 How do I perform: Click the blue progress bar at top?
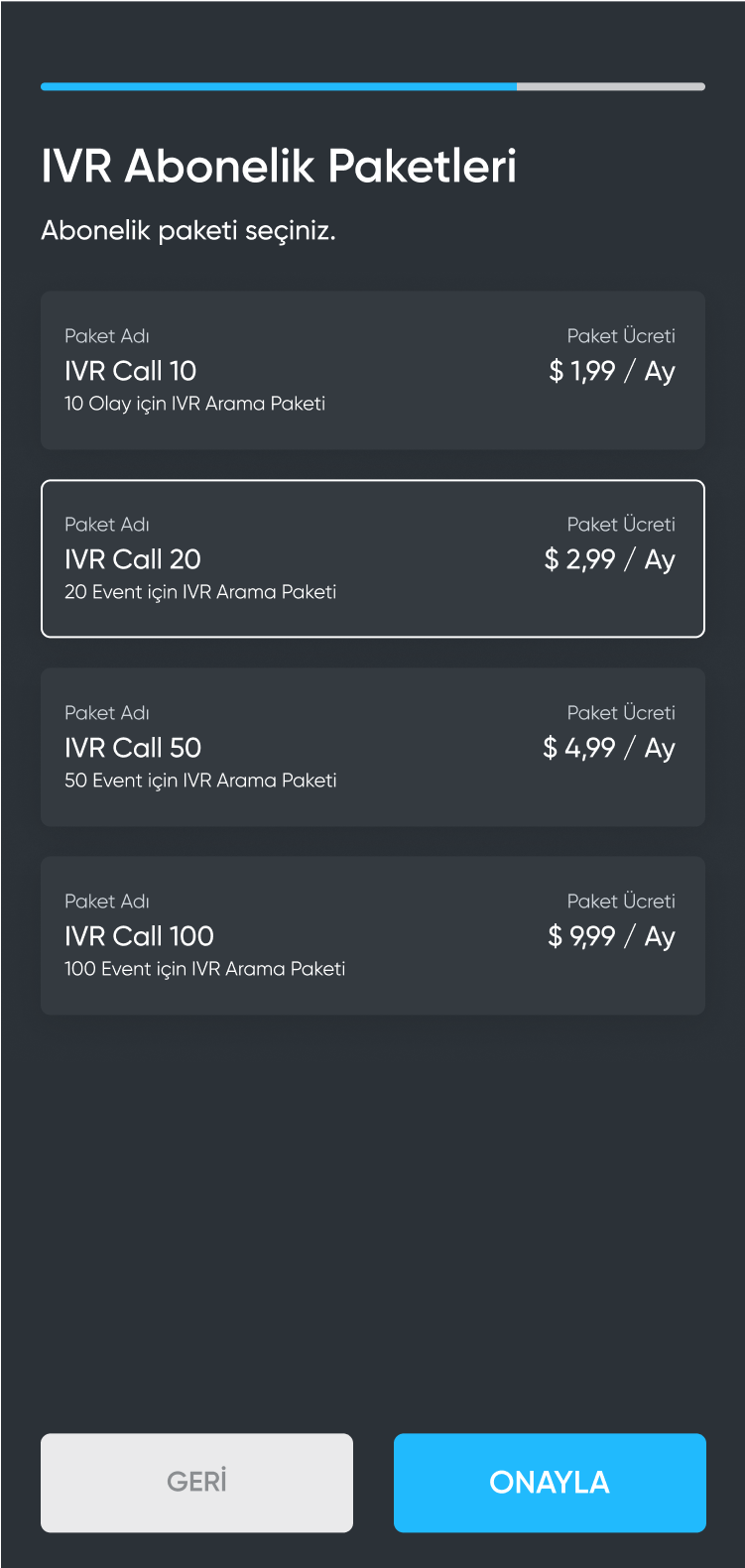[279, 86]
